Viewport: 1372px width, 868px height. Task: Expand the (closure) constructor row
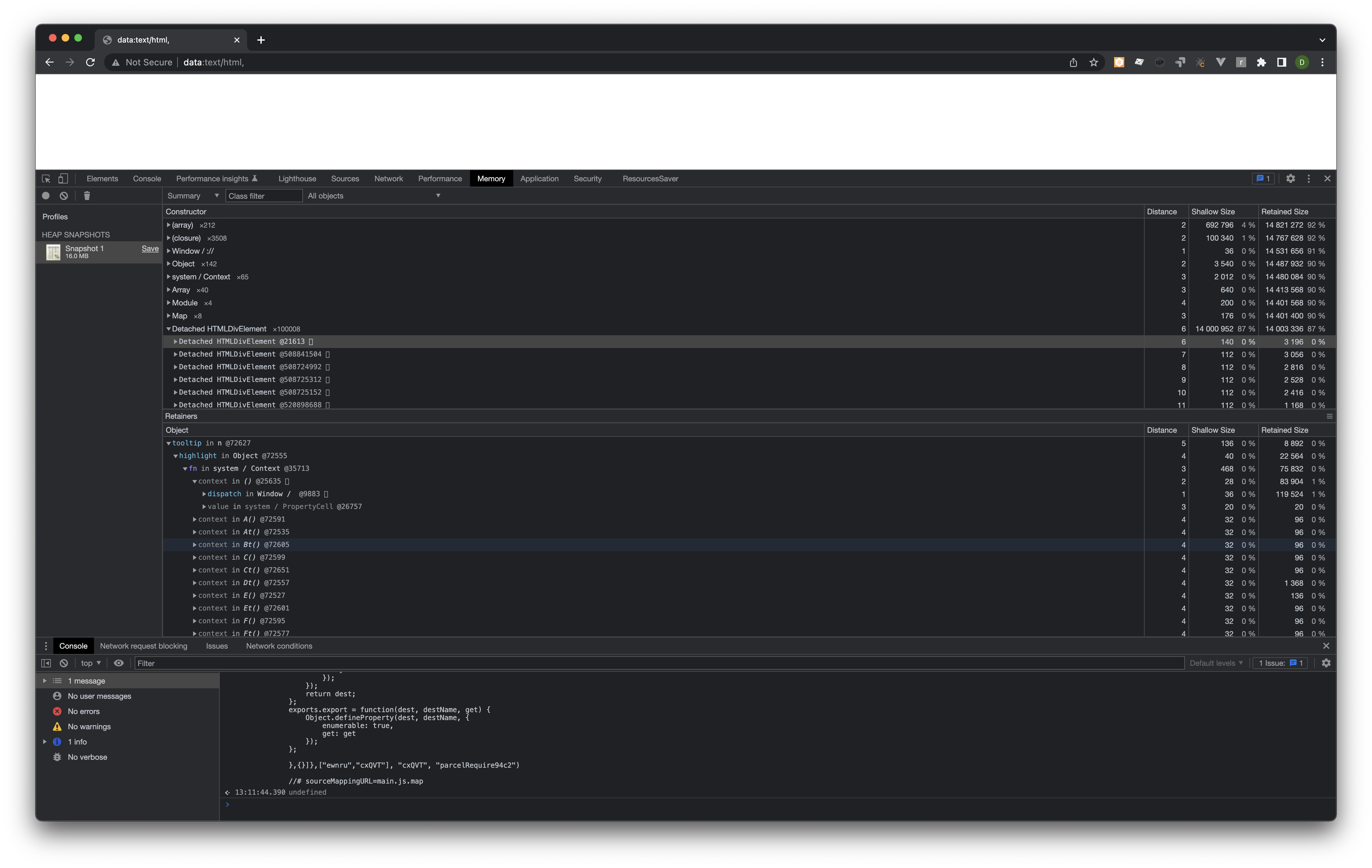pos(169,238)
